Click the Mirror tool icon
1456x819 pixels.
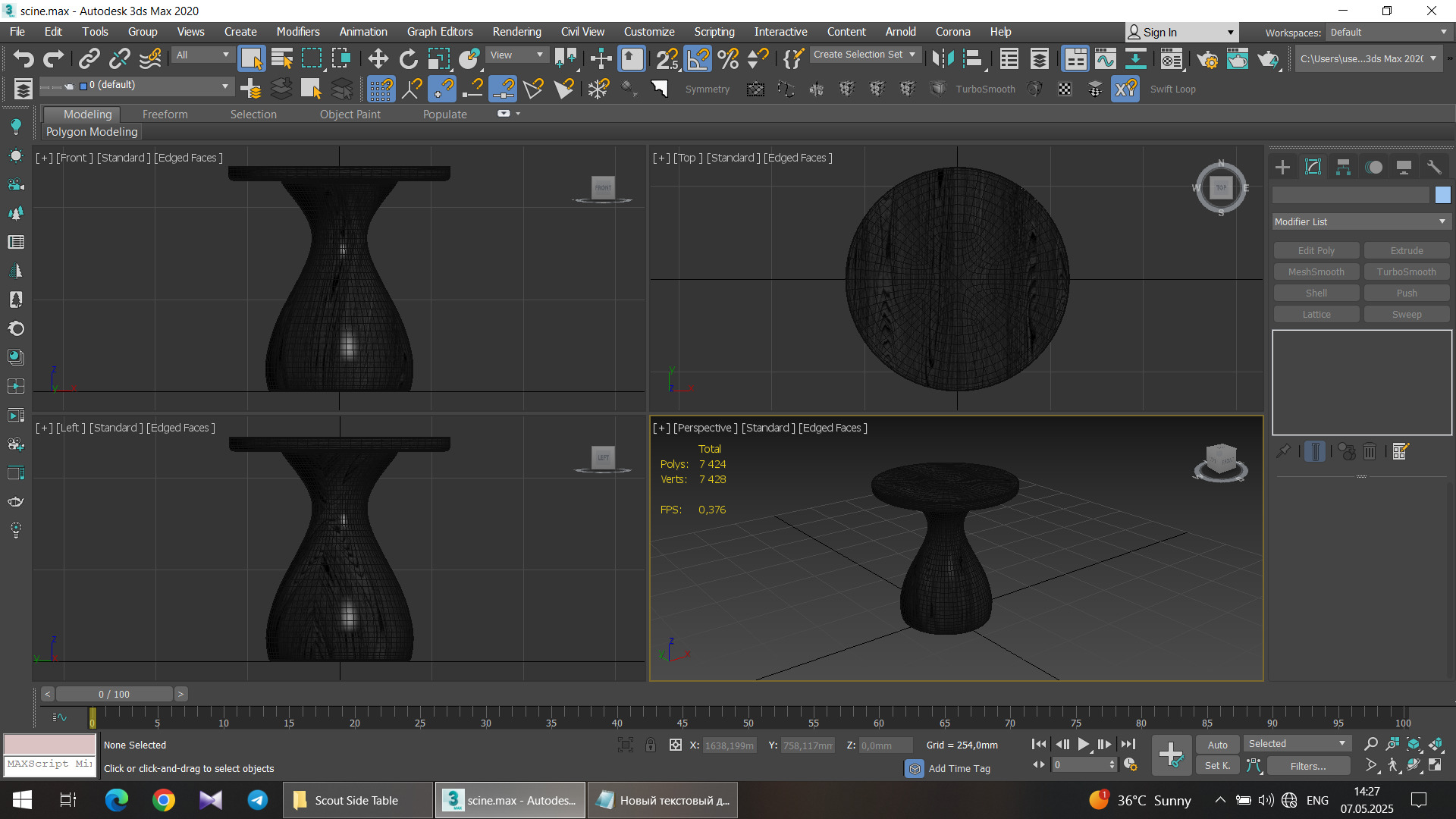943,58
